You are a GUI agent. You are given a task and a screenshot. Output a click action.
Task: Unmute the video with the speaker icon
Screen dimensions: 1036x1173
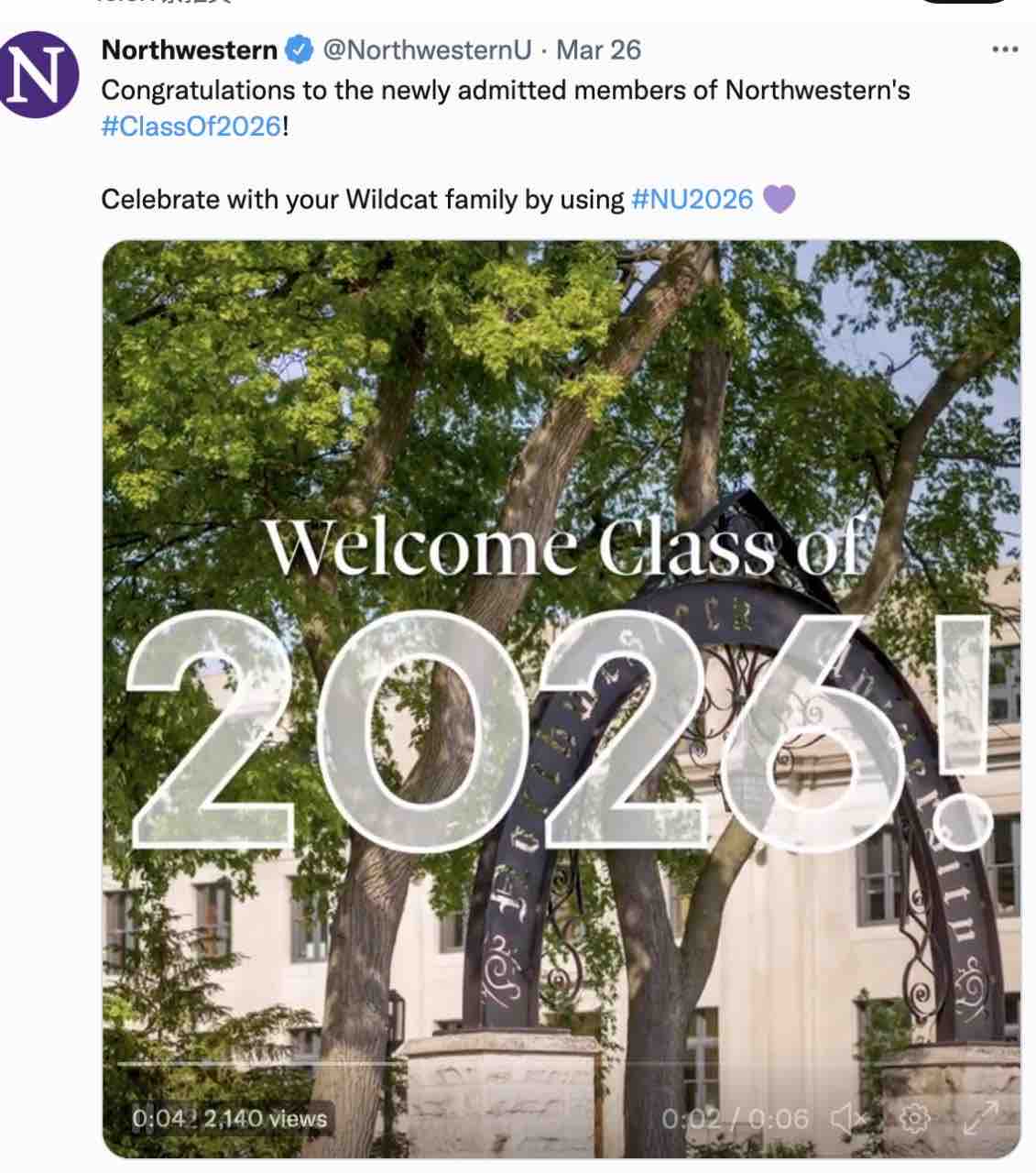point(847,1118)
